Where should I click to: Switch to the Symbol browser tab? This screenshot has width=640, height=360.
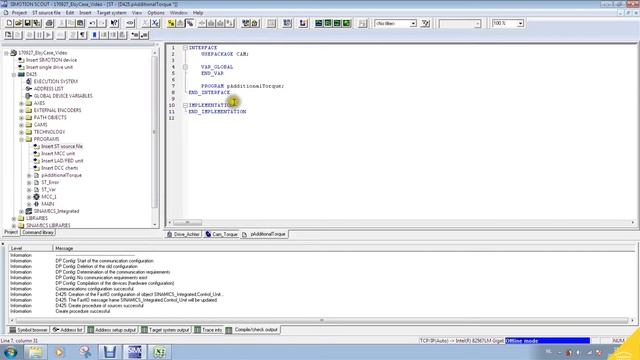pyautogui.click(x=29, y=330)
